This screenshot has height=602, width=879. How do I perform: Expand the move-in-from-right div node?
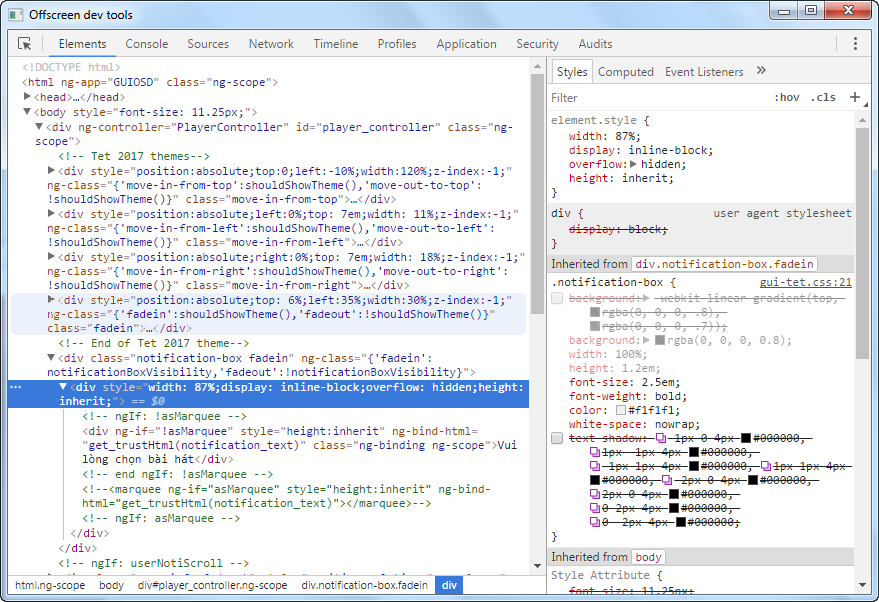51,256
